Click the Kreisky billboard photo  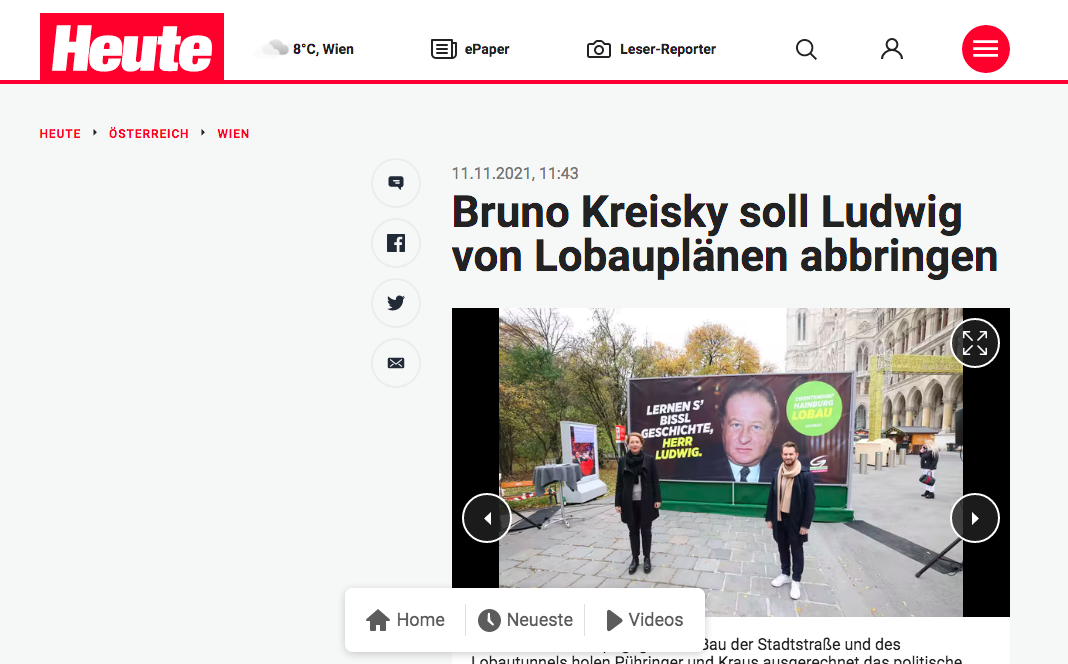click(x=731, y=462)
